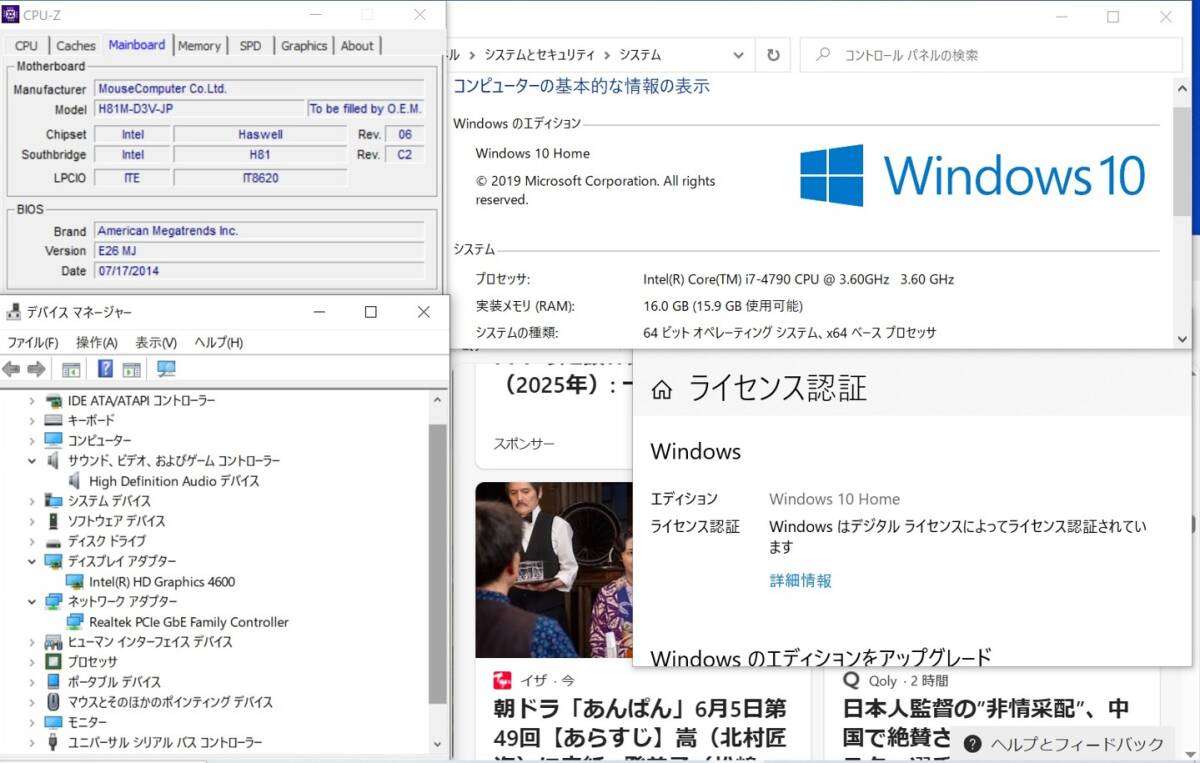Switch to the SPD tab in CPU-Z
The image size is (1200, 763).
coord(250,45)
